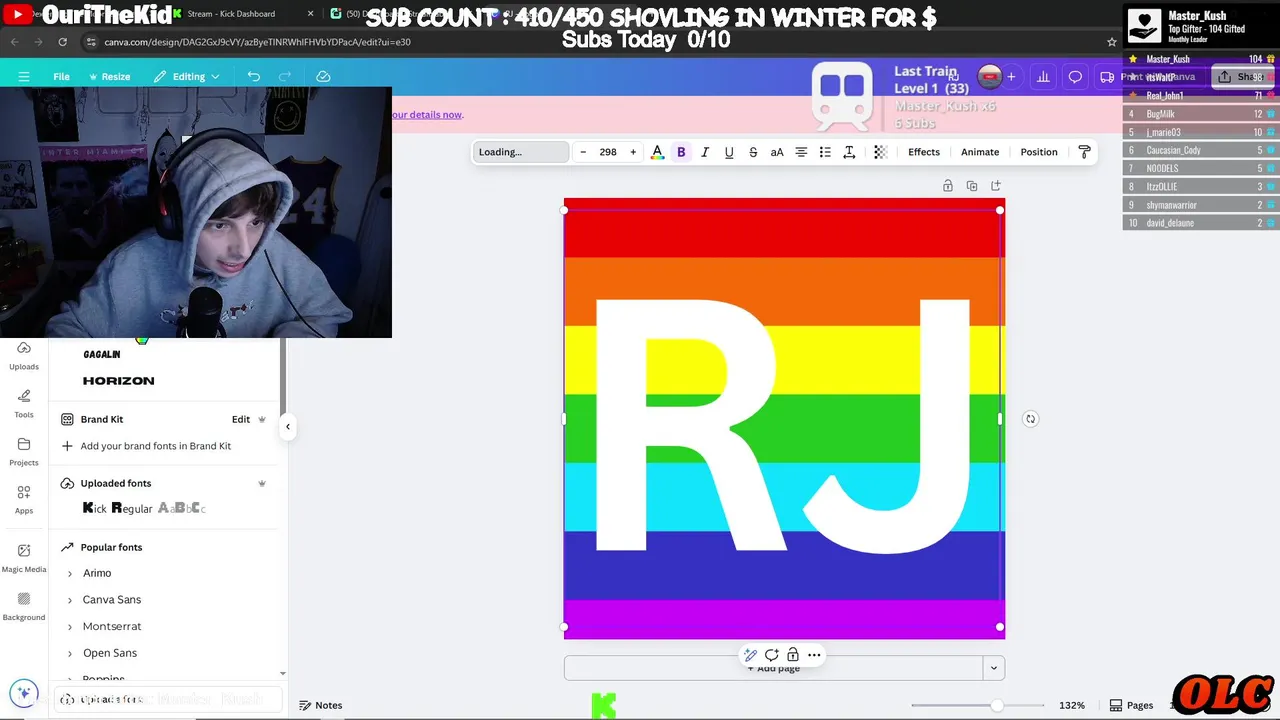Image resolution: width=1280 pixels, height=720 pixels.
Task: Click the rotate handle beside the canvas
Action: (1030, 419)
